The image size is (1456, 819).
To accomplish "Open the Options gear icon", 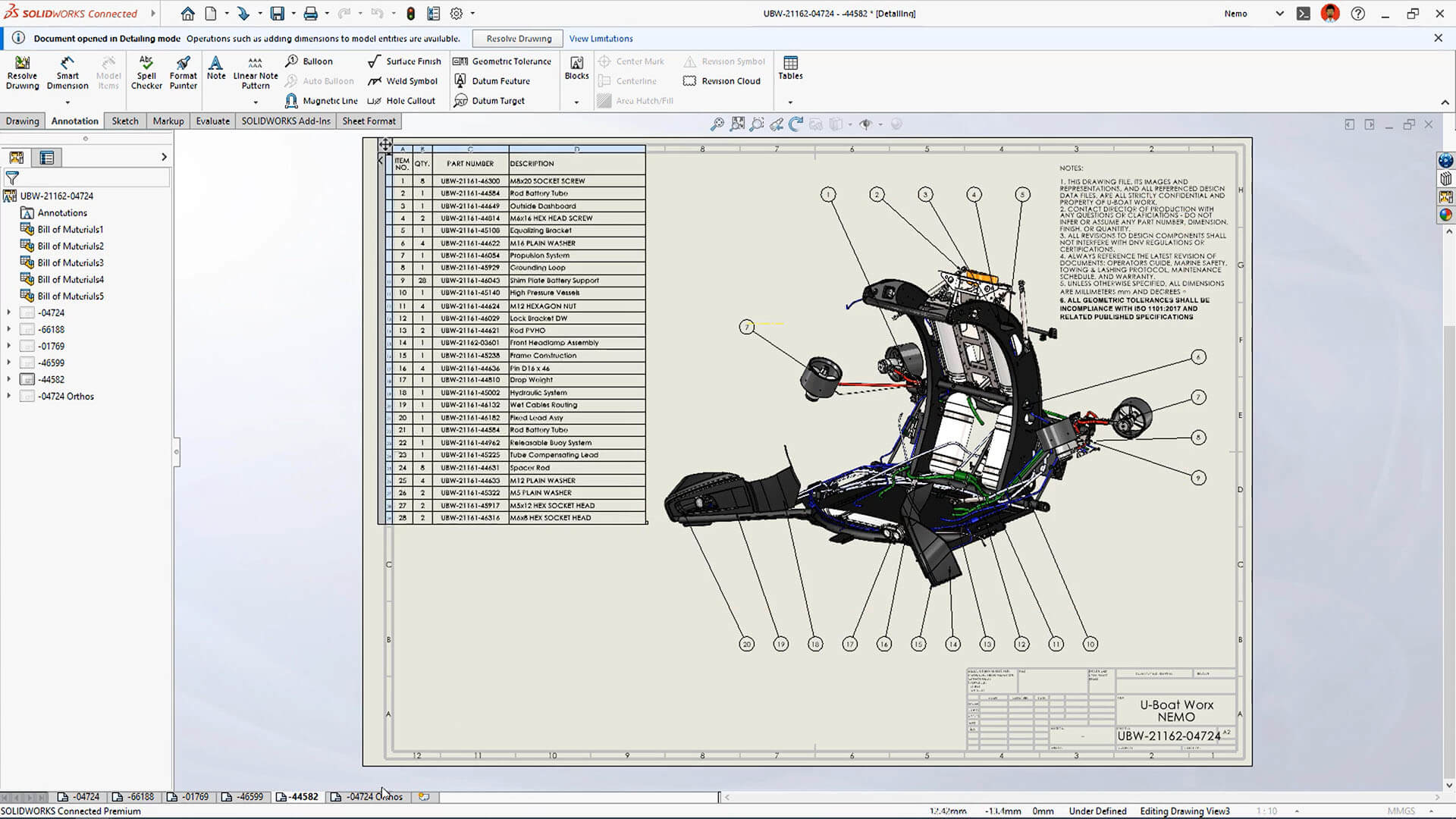I will pyautogui.click(x=457, y=14).
